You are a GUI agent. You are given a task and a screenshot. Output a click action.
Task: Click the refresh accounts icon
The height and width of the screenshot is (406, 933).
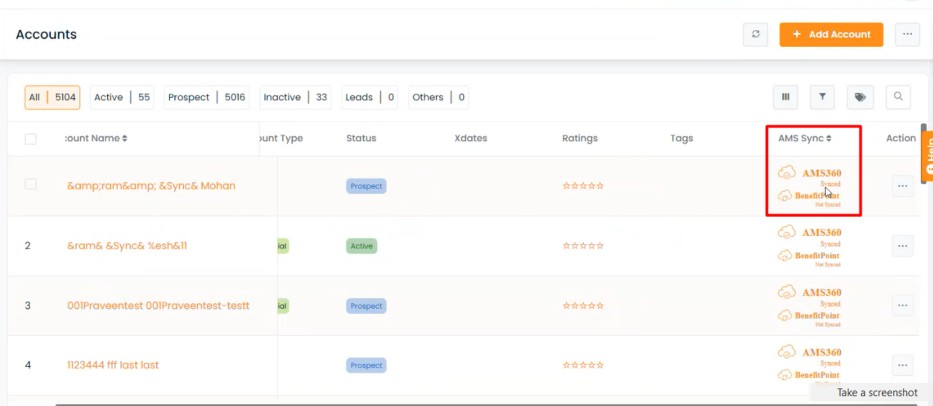[755, 35]
